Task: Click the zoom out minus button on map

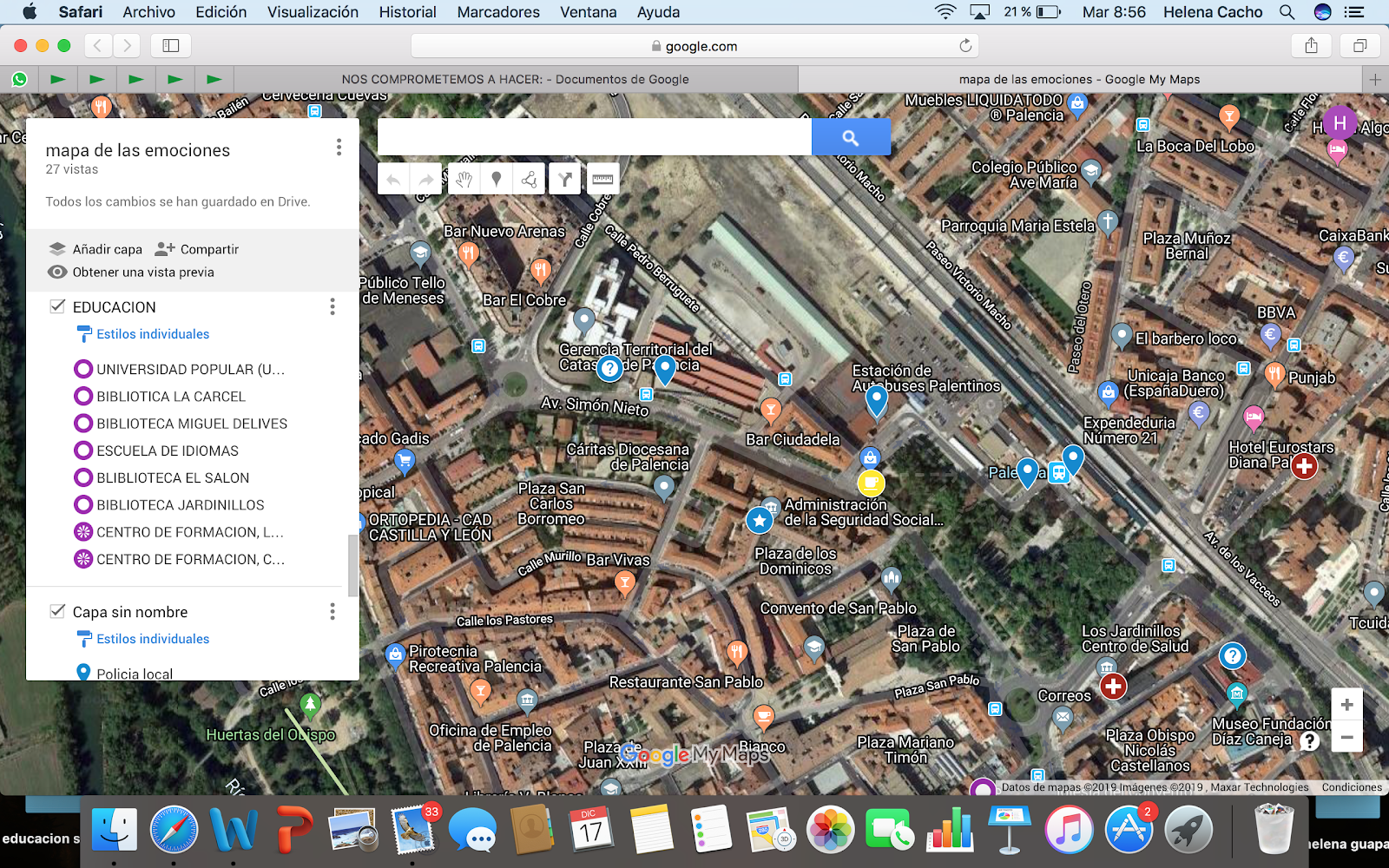Action: tap(1347, 736)
